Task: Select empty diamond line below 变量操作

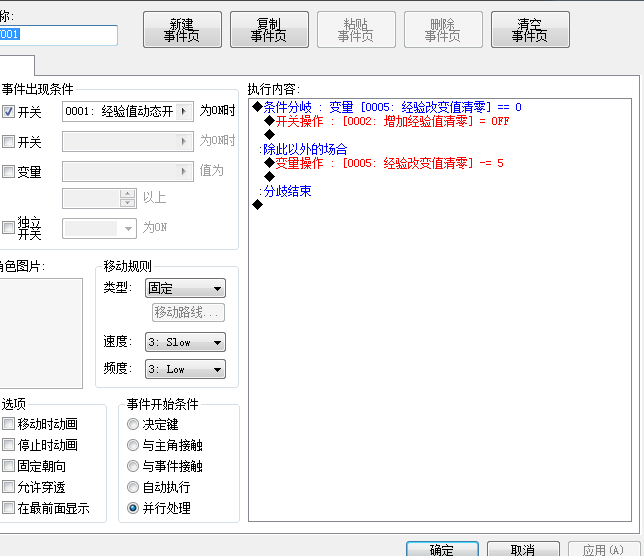Action: (269, 177)
